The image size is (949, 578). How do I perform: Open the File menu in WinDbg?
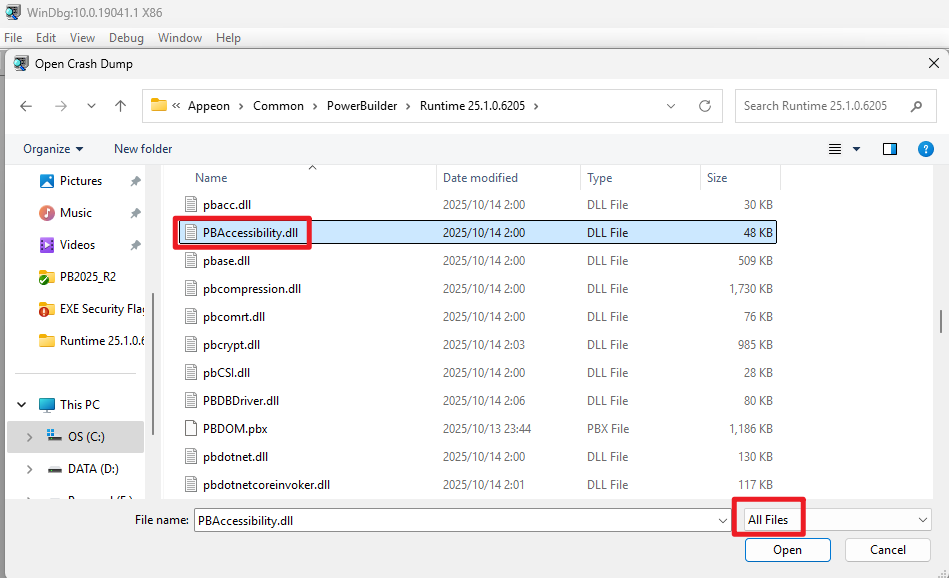pos(13,38)
